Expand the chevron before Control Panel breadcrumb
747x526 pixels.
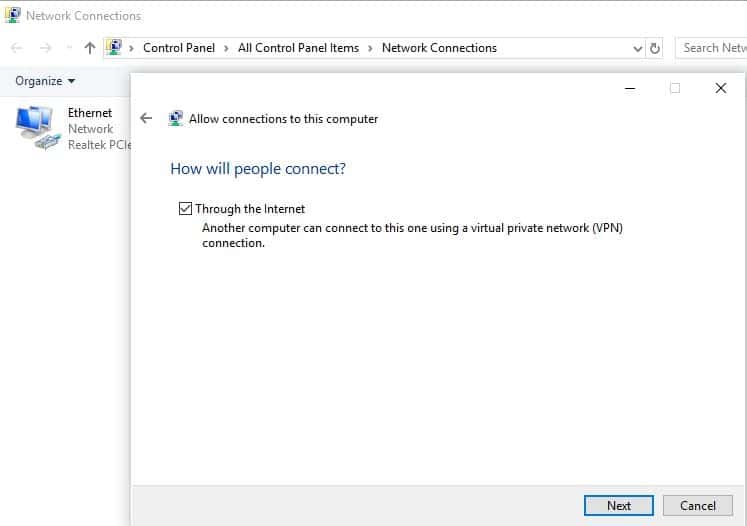[x=131, y=48]
